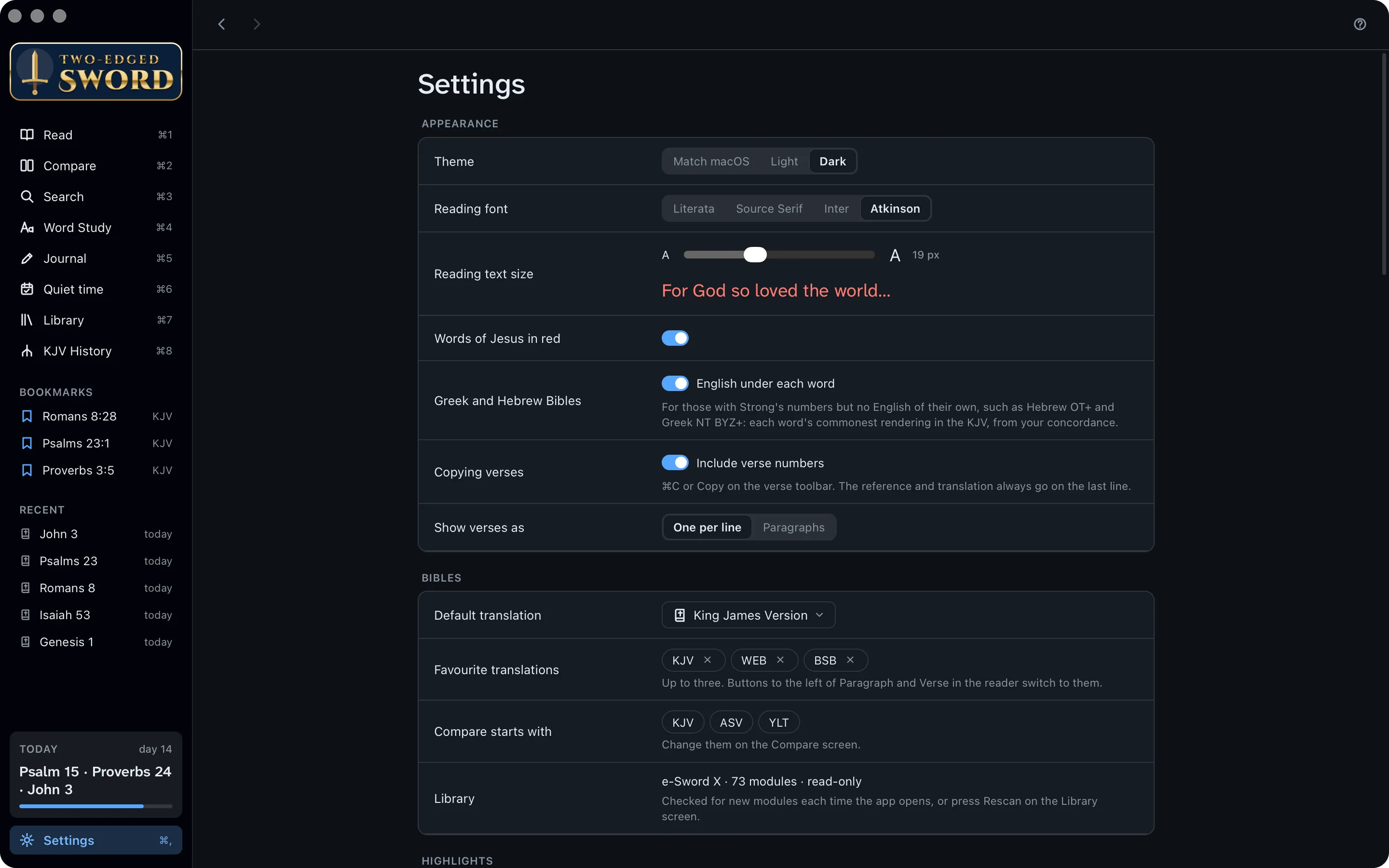1389x868 pixels.
Task: Open recent chapter Genesis 1
Action: [x=96, y=642]
